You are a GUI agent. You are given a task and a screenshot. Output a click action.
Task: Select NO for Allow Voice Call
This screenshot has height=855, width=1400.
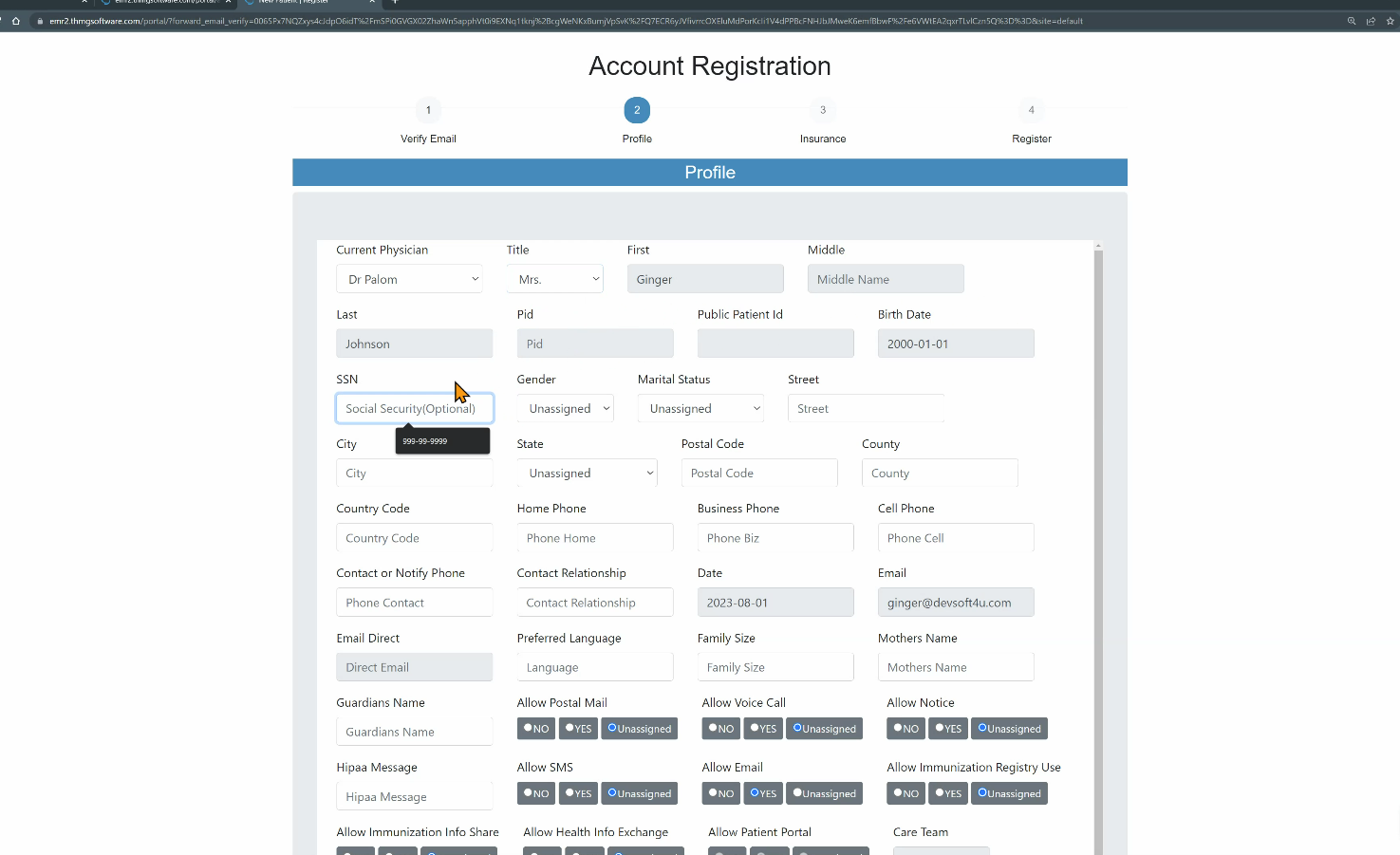[x=721, y=729]
